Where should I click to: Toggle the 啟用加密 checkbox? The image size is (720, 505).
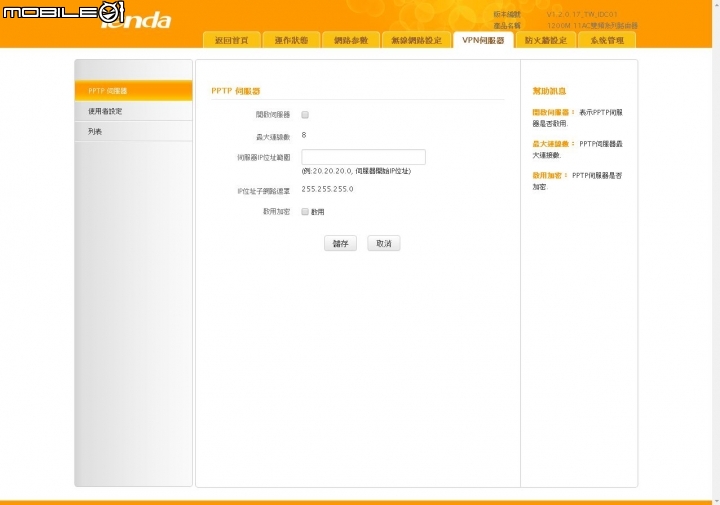click(x=305, y=212)
